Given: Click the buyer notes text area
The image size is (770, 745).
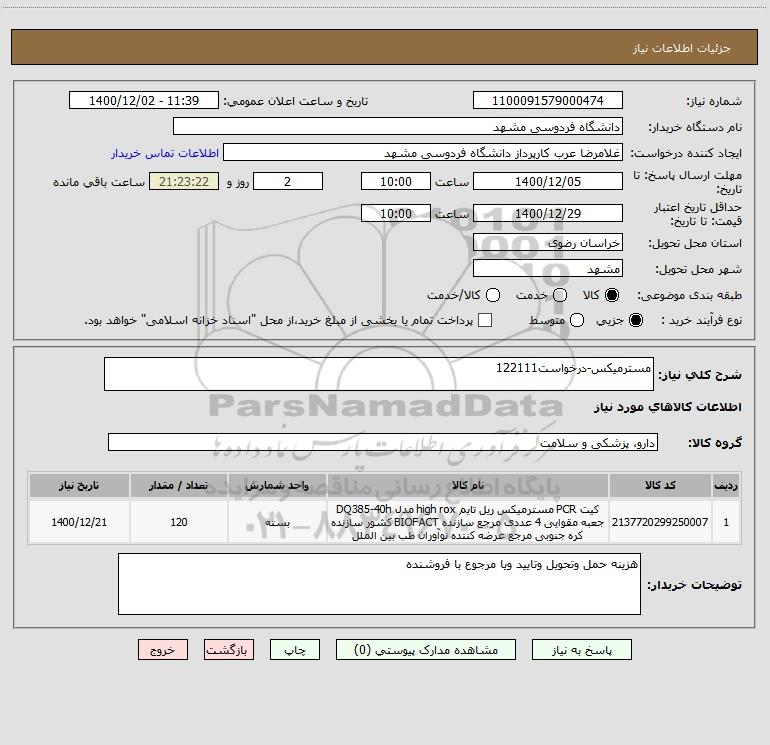Looking at the screenshot, I should (x=379, y=584).
